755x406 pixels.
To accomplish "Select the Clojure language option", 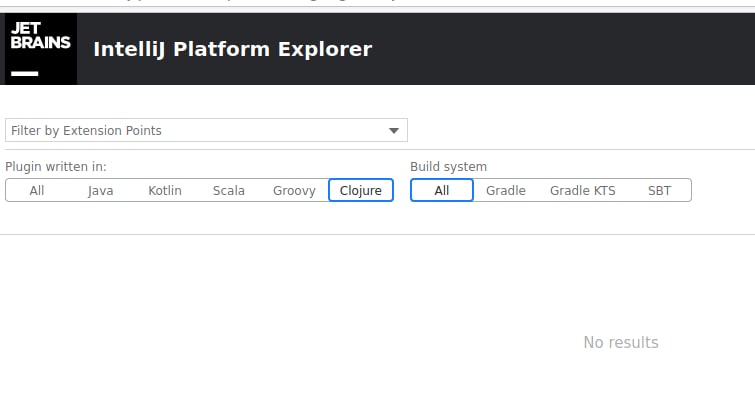I will coord(361,190).
